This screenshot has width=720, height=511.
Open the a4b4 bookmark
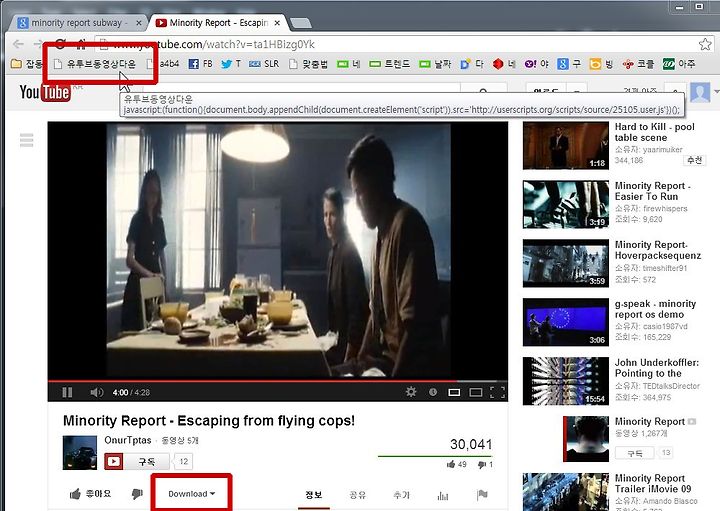(163, 64)
